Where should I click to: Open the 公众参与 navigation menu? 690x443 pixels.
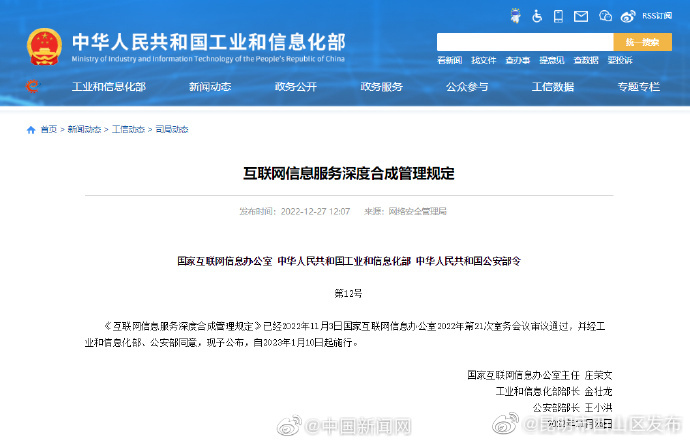pos(467,87)
